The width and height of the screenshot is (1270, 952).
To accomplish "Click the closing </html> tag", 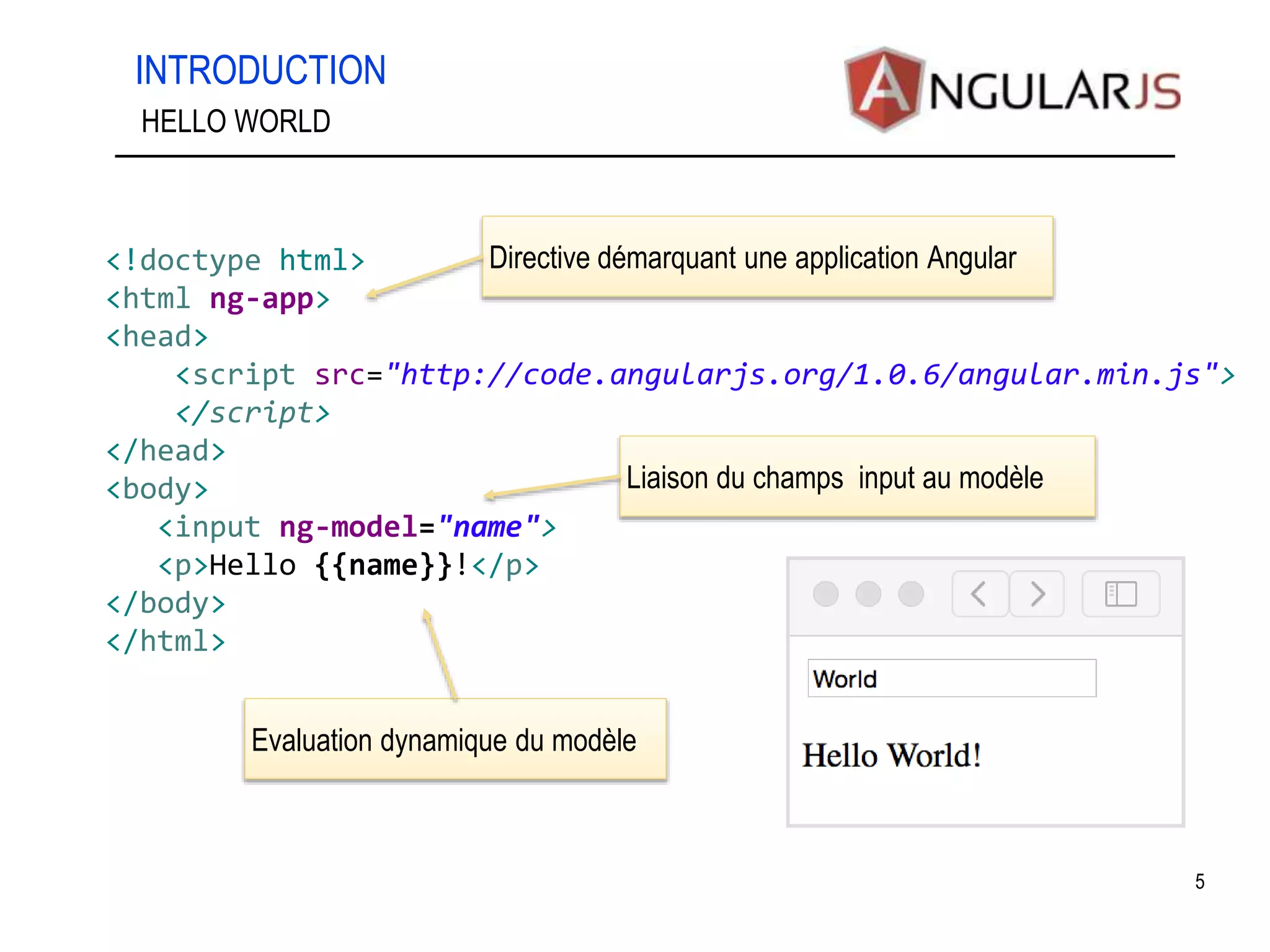I will pos(166,641).
